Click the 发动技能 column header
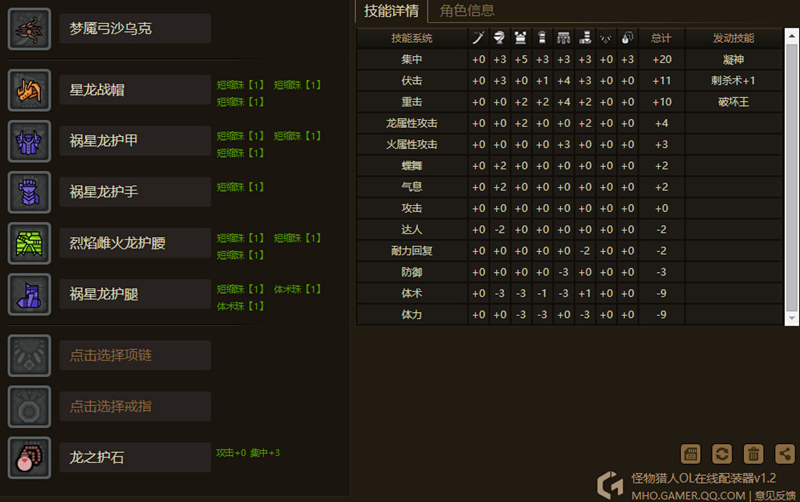Image resolution: width=800 pixels, height=502 pixels. pos(734,38)
